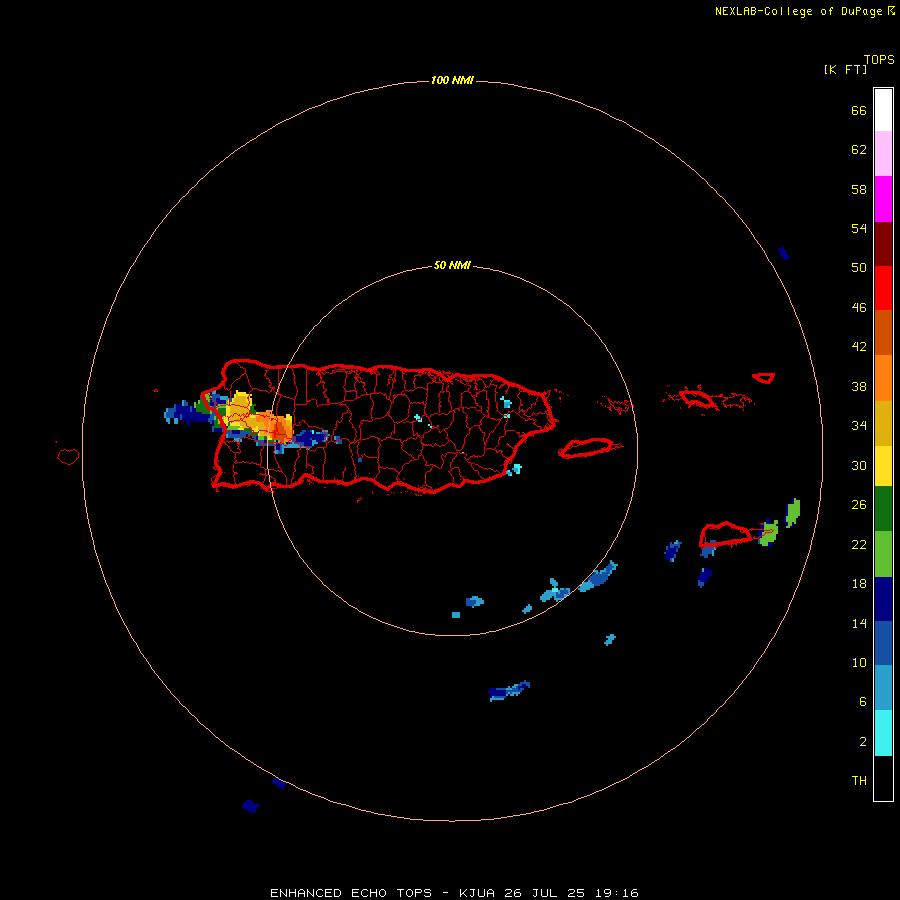Click the 'TH' threshold label

tap(859, 781)
